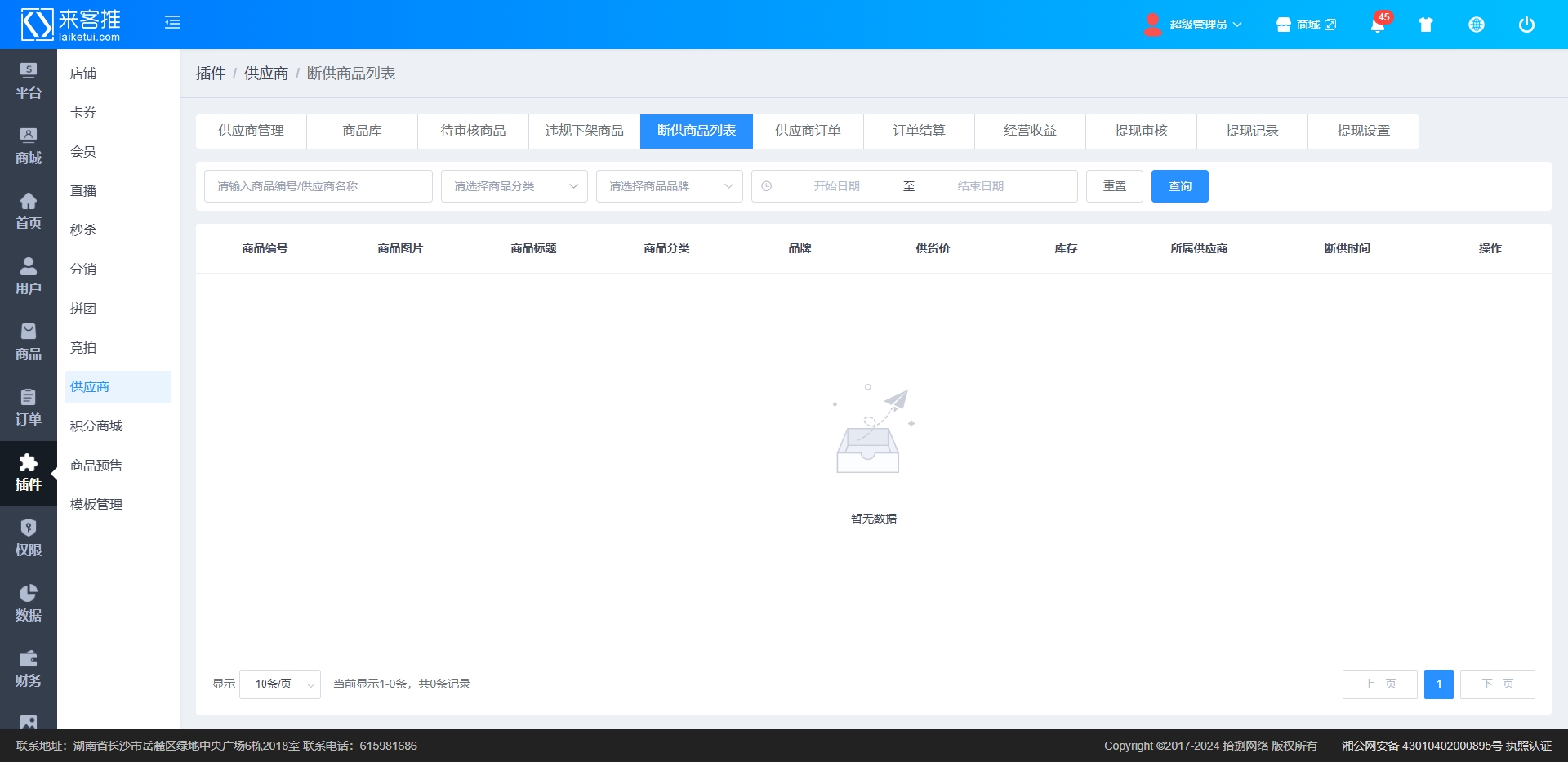Switch to the 待审核商品 tab

coord(473,131)
